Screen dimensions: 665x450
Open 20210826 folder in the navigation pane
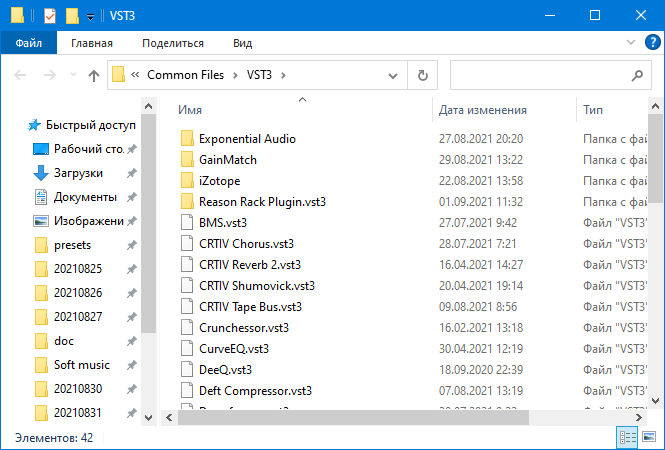click(78, 293)
